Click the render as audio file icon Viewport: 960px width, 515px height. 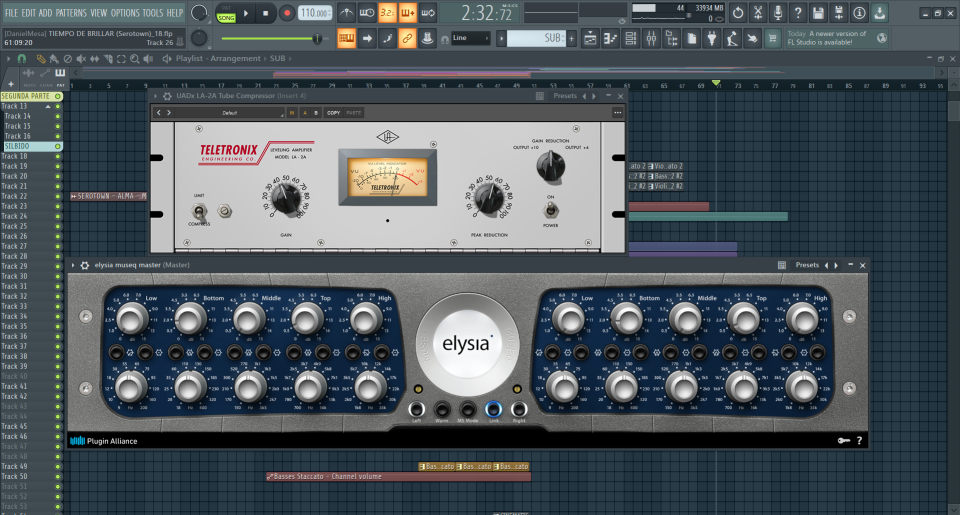[839, 13]
